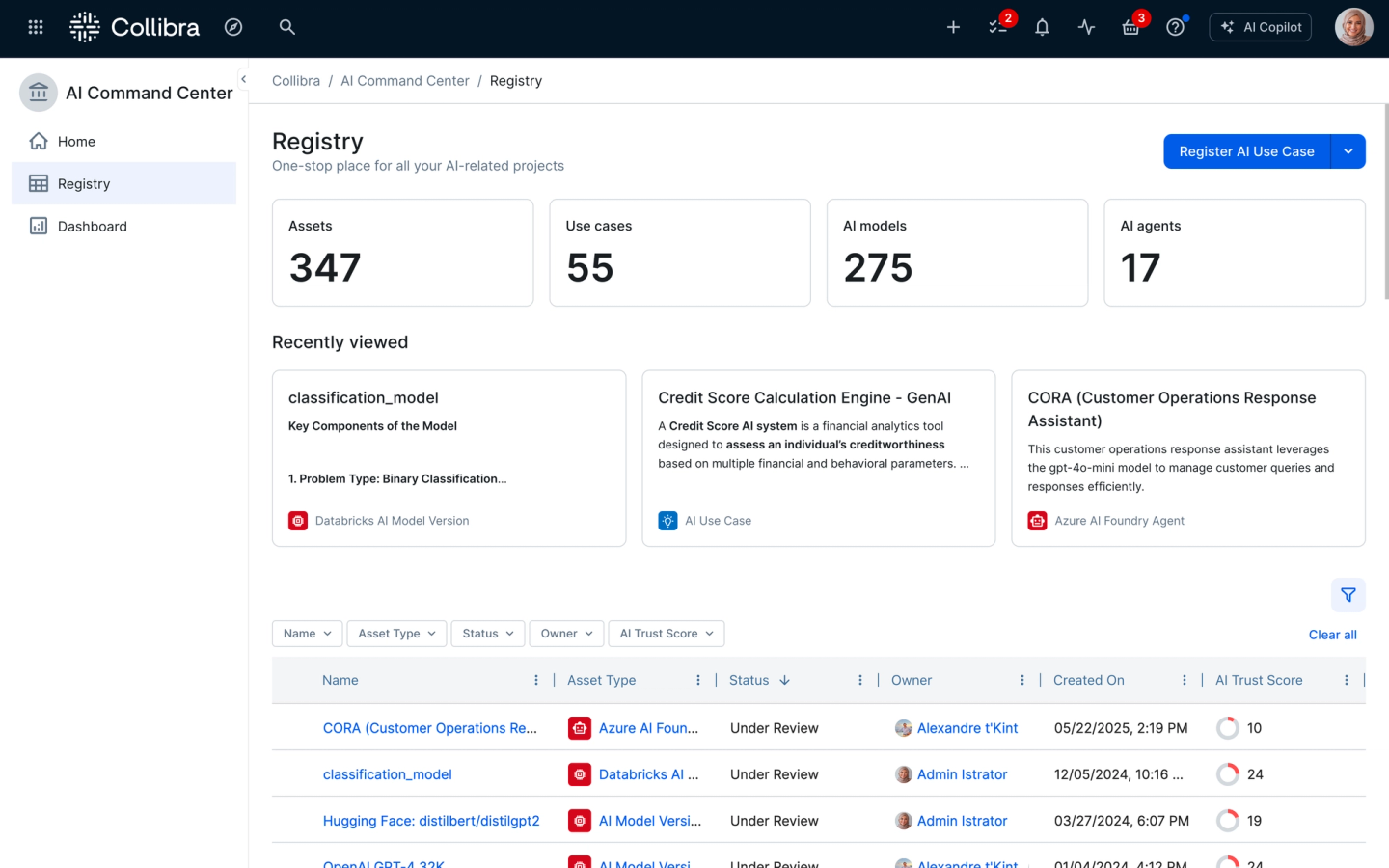Open Created On column options menu
Viewport: 1389px width, 868px height.
(1185, 680)
